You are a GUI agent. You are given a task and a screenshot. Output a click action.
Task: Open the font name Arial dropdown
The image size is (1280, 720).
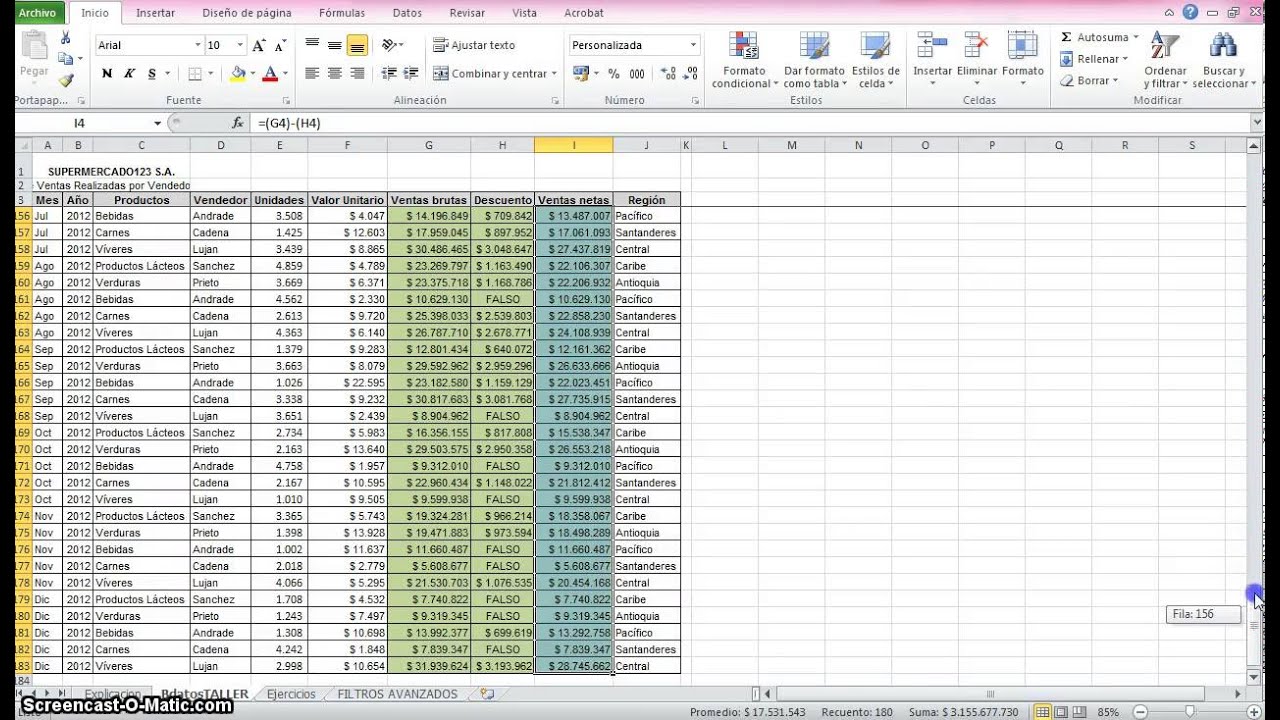click(x=197, y=45)
